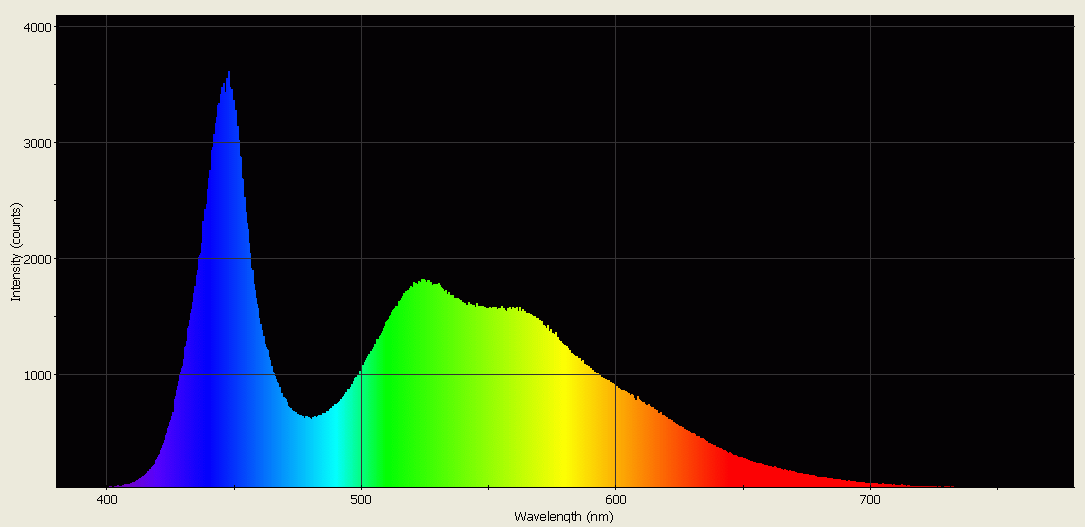This screenshot has height=527, width=1085.
Task: Click the 3000 intensity axis label
Action: tap(37, 143)
